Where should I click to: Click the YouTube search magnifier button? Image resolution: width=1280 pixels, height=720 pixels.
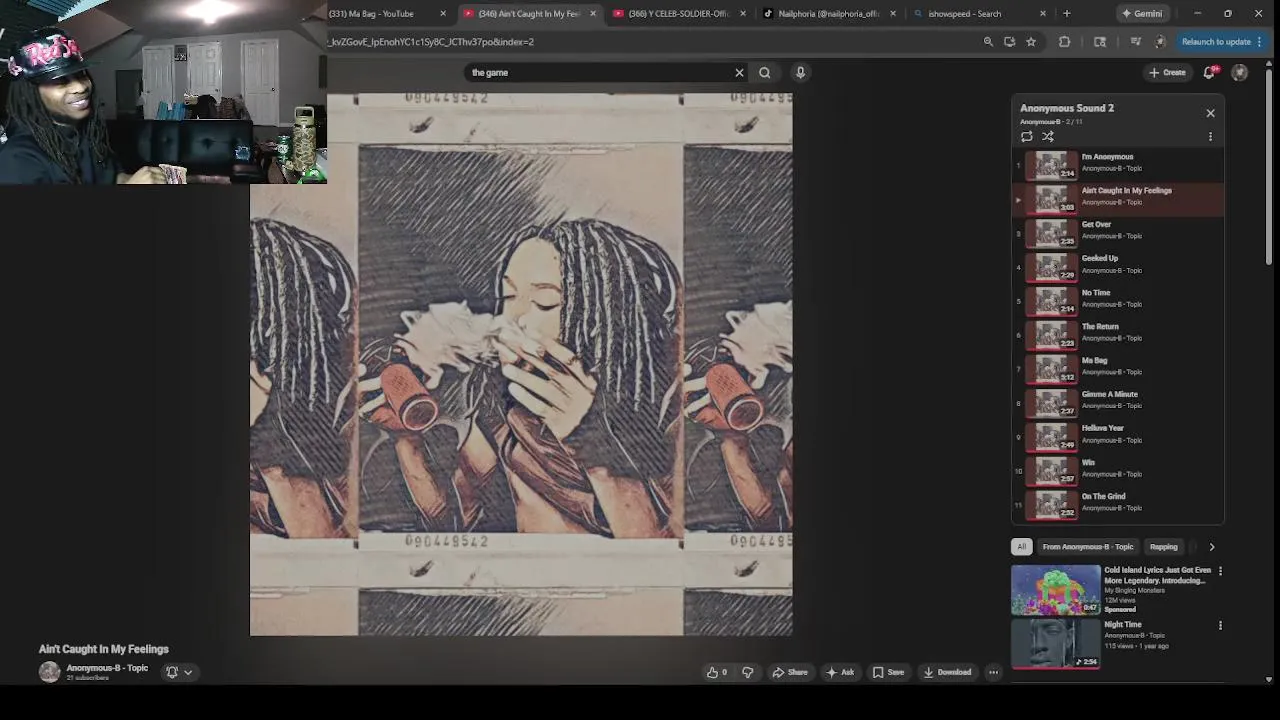pos(765,72)
